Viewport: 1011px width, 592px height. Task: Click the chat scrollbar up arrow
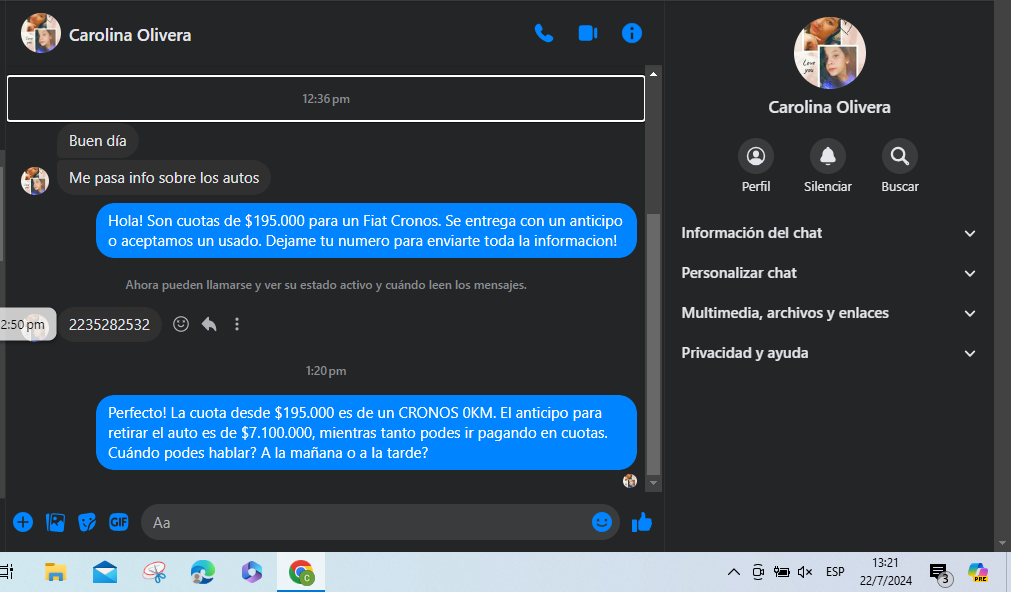click(653, 74)
